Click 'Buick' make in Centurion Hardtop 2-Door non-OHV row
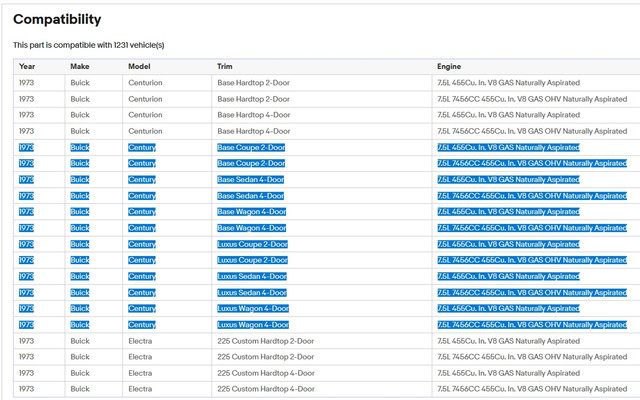The width and height of the screenshot is (640, 400). [x=80, y=82]
